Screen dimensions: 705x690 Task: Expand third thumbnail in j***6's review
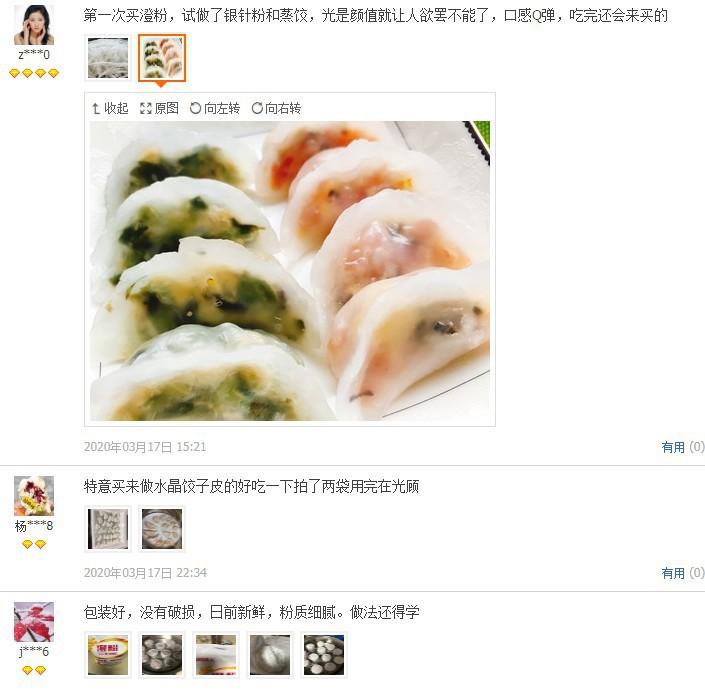tap(216, 655)
